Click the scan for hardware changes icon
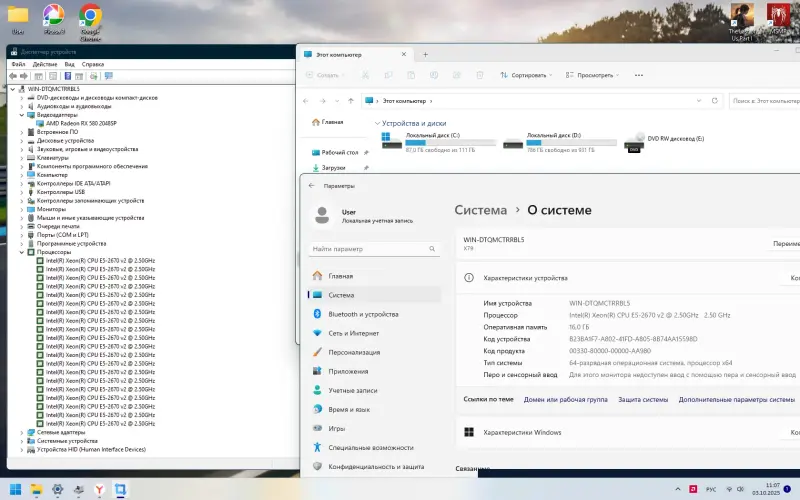 coord(95,76)
